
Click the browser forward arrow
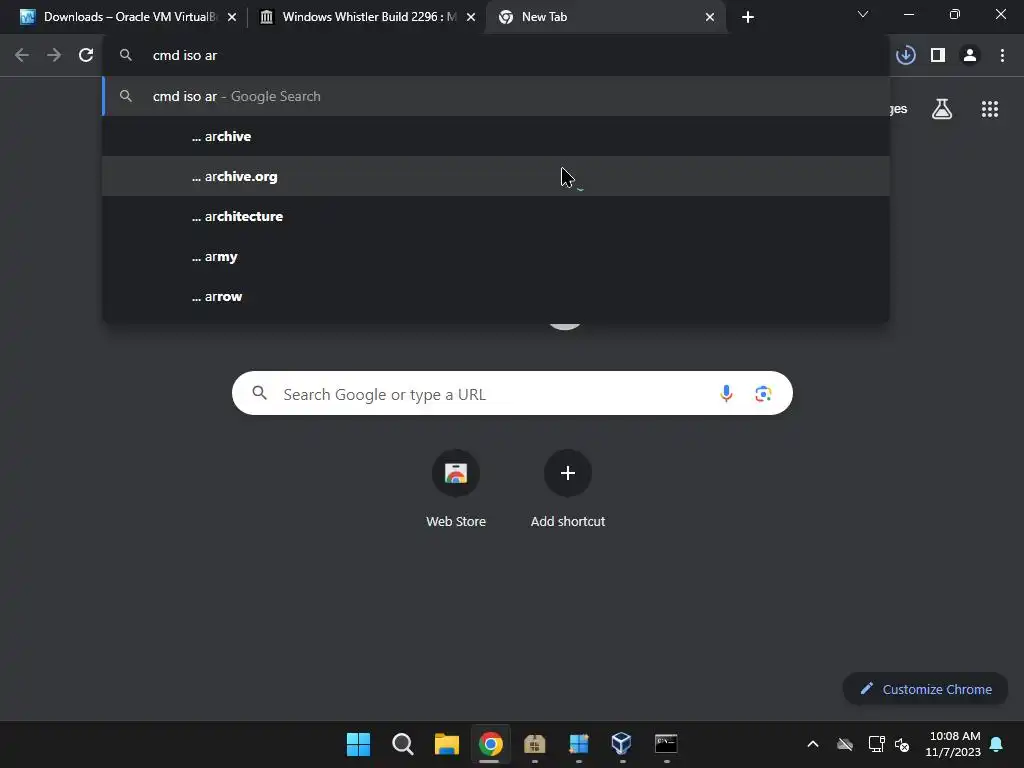[x=54, y=56]
